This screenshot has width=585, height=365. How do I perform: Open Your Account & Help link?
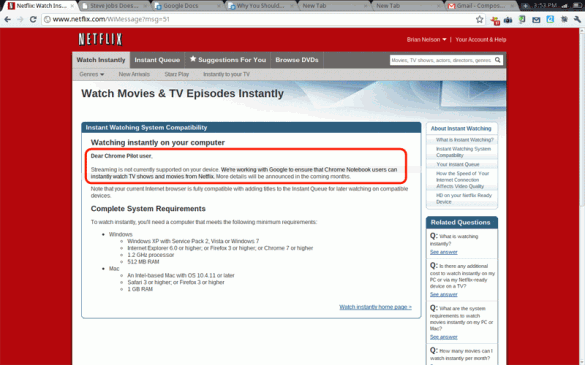coord(481,40)
